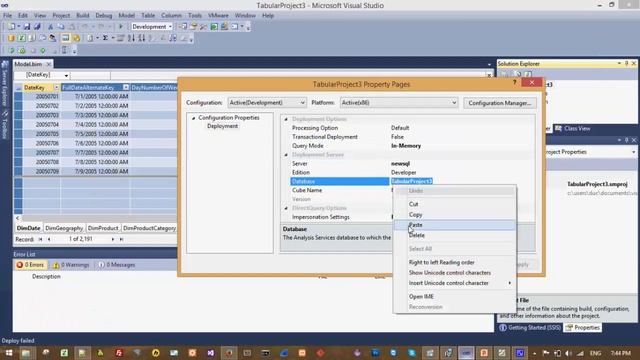Image resolution: width=640 pixels, height=360 pixels.
Task: Click the Copy toolbar icon
Action: 60,27
